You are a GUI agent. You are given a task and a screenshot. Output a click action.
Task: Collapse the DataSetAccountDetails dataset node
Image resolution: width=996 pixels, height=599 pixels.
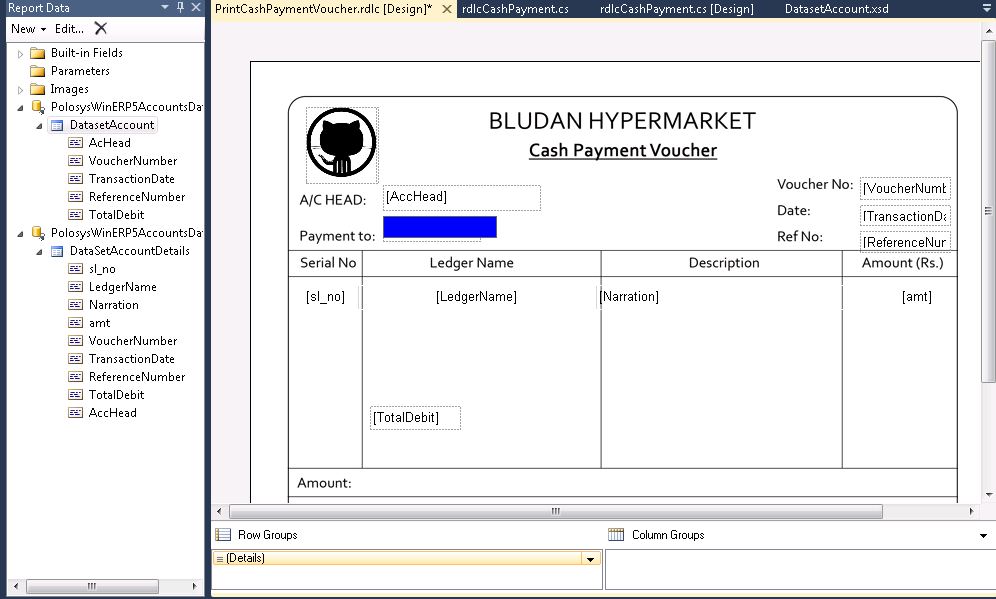click(x=39, y=252)
